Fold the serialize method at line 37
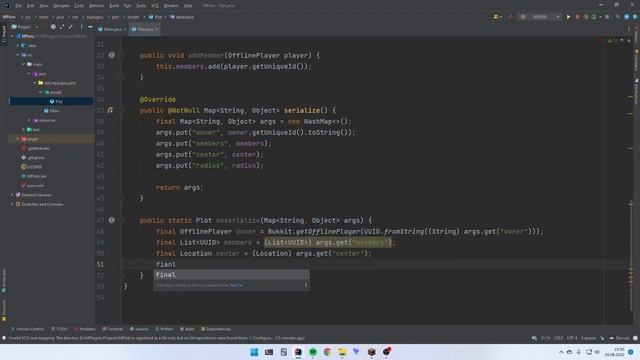 [x=121, y=110]
